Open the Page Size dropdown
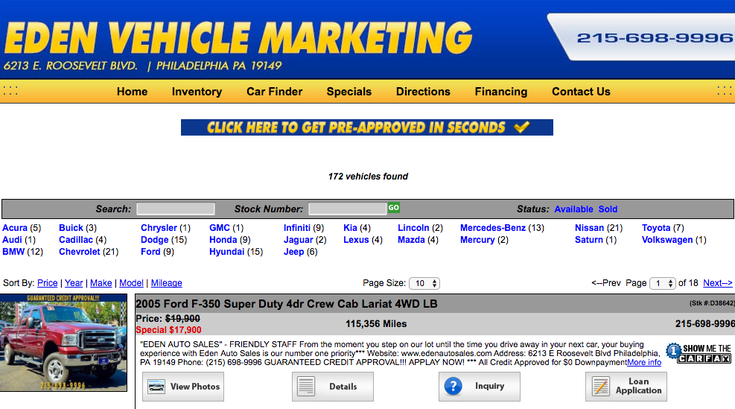The image size is (735, 409). coord(425,283)
